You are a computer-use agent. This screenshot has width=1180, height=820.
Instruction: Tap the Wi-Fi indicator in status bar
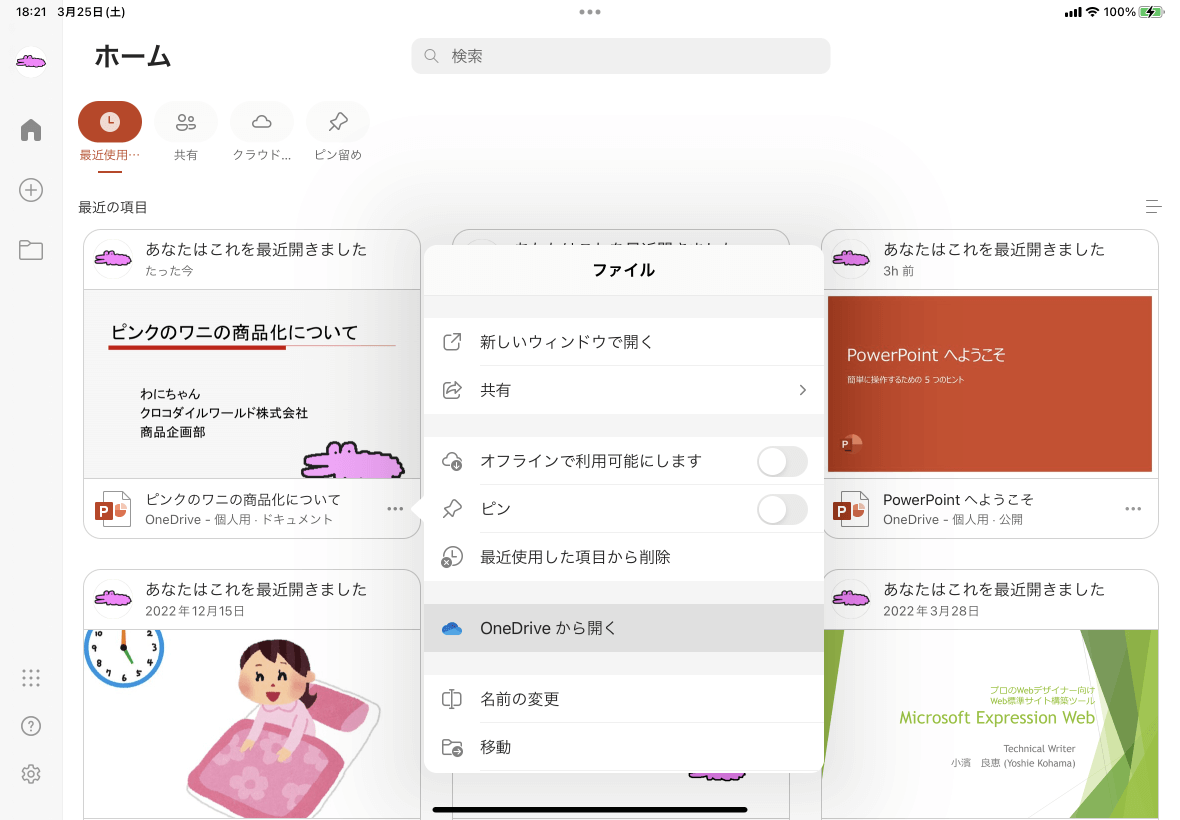click(1092, 12)
